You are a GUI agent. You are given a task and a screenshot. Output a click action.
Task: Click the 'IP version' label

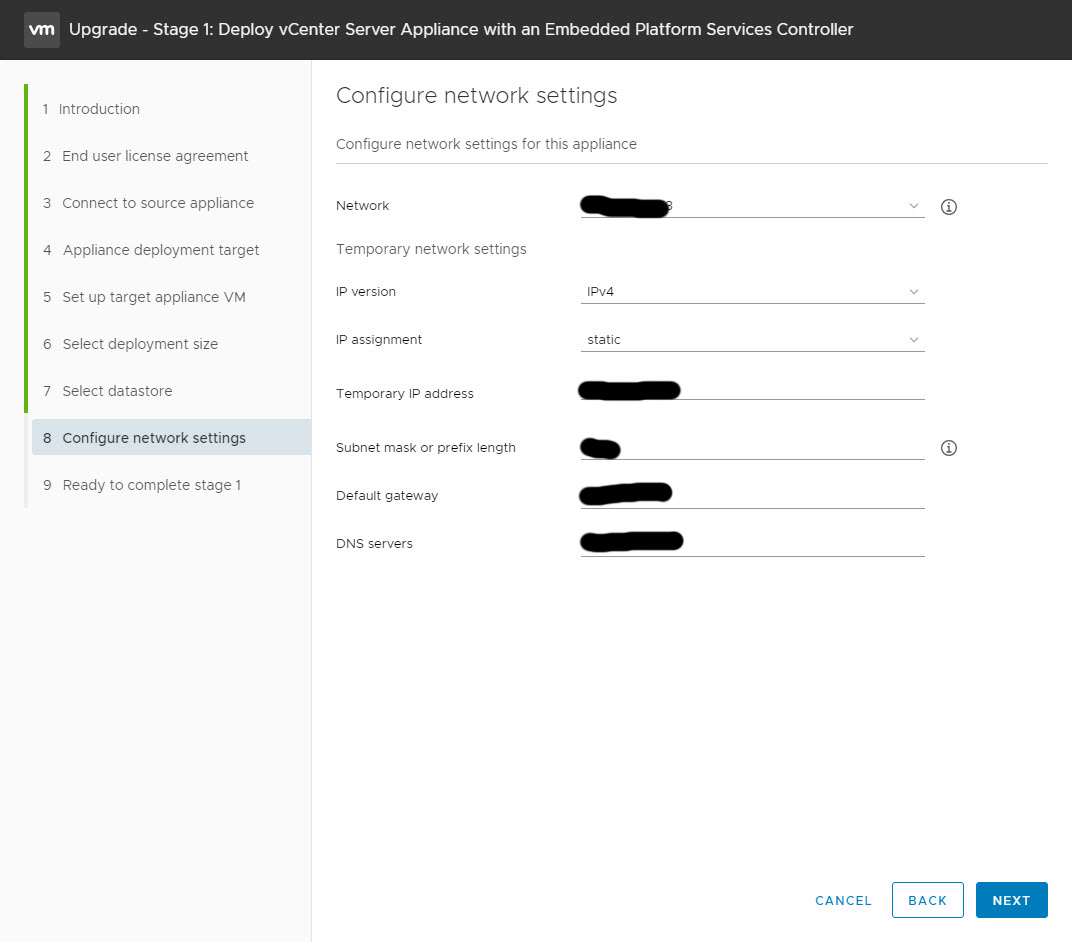[x=366, y=292]
